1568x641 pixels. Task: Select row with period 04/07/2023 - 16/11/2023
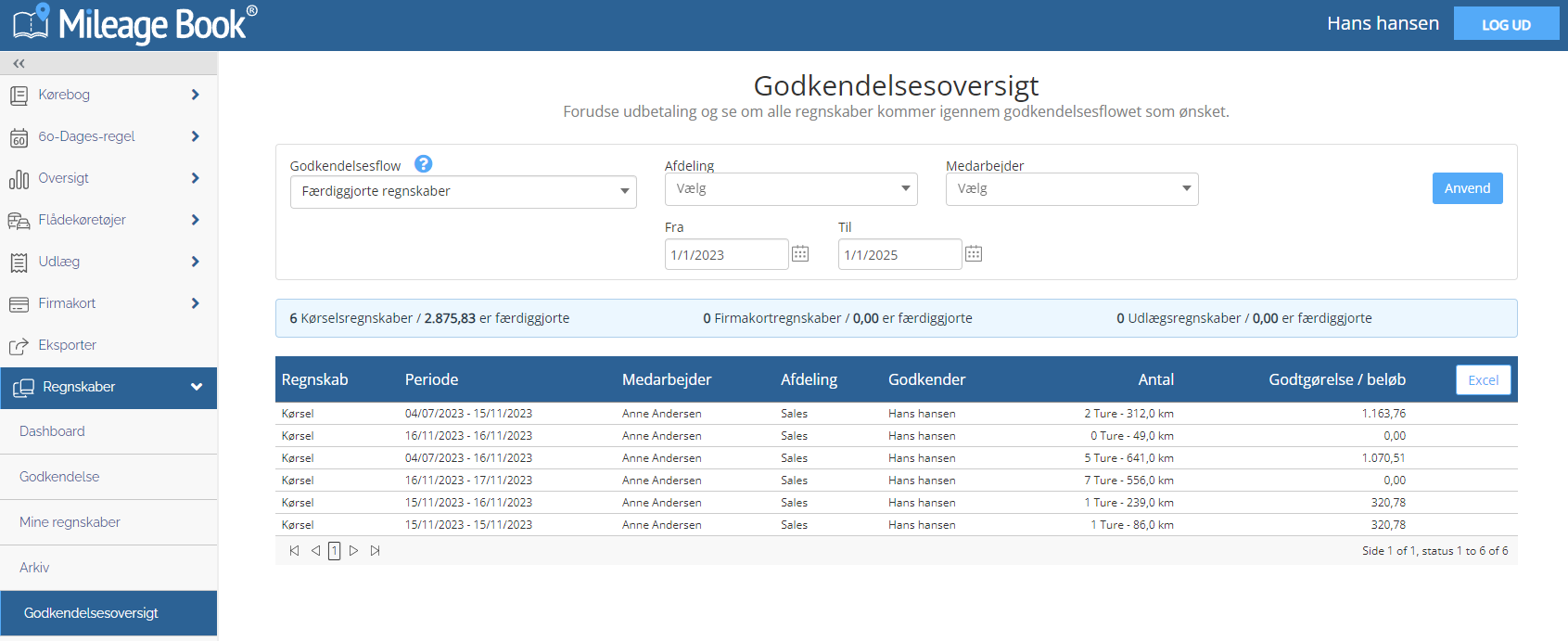(x=896, y=458)
